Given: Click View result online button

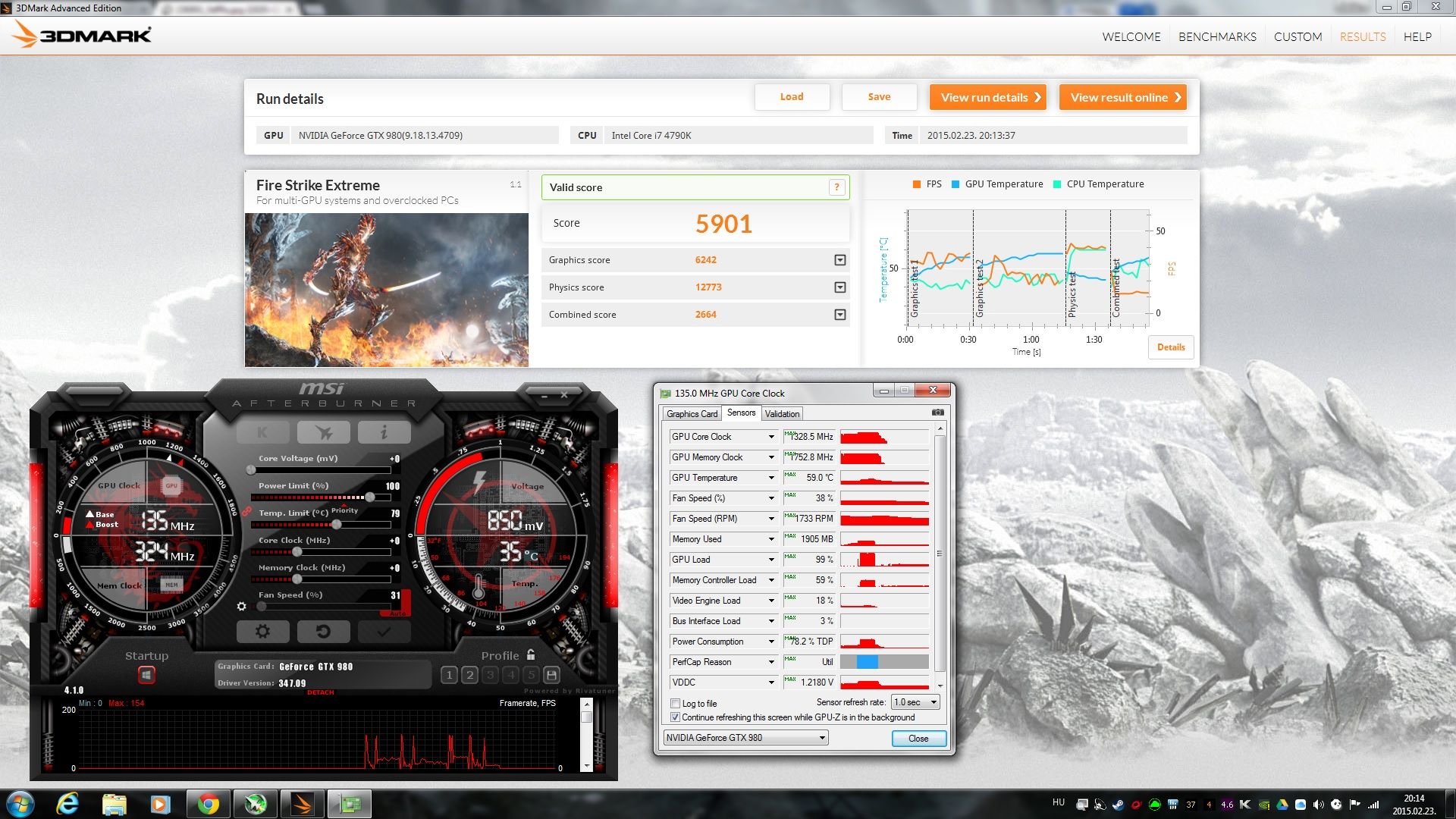Looking at the screenshot, I should (x=1122, y=97).
